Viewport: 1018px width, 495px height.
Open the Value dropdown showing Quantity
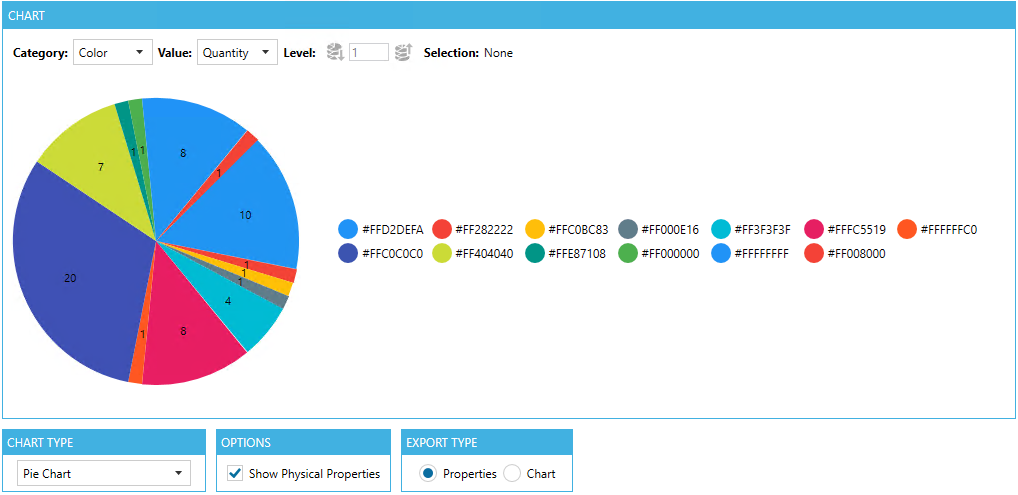click(237, 52)
